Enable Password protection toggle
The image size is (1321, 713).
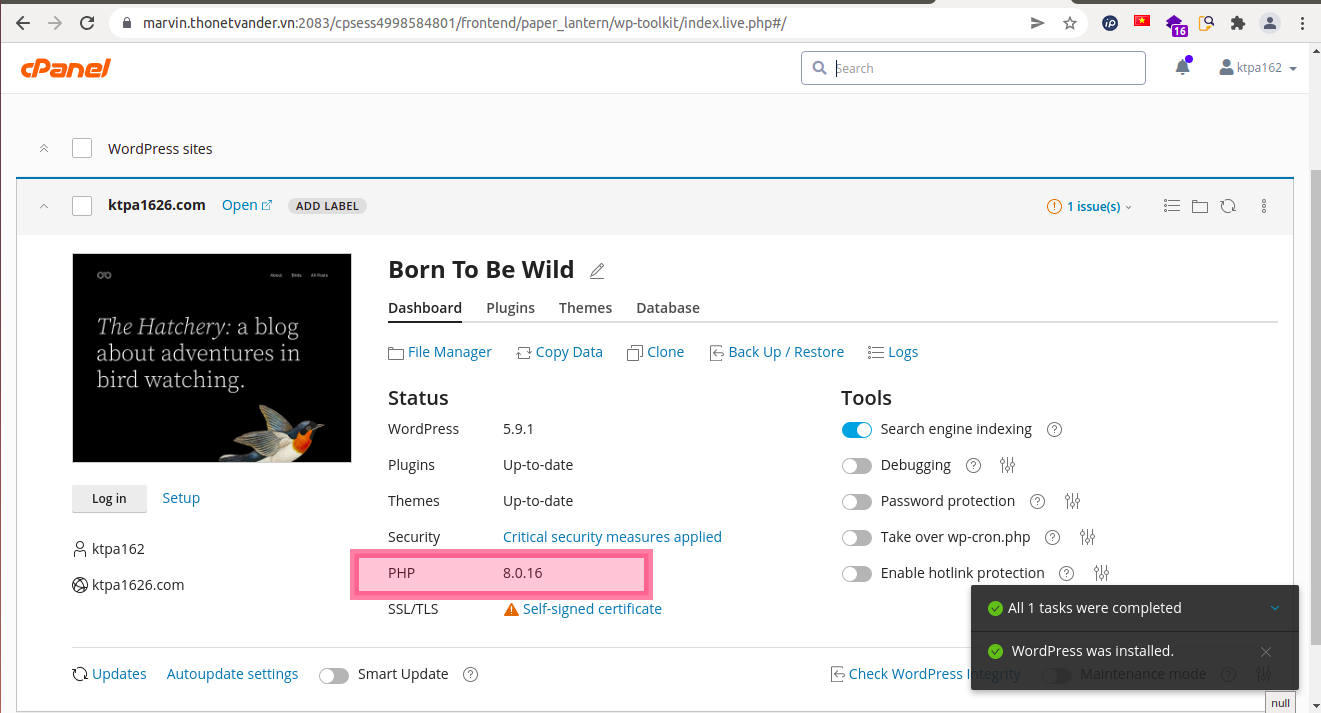[857, 502]
